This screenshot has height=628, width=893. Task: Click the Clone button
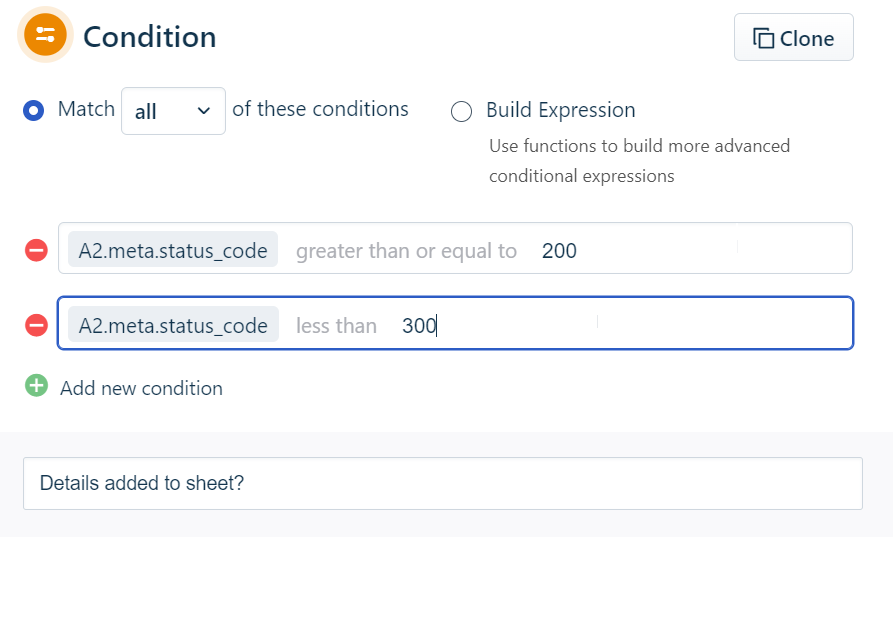[x=793, y=38]
